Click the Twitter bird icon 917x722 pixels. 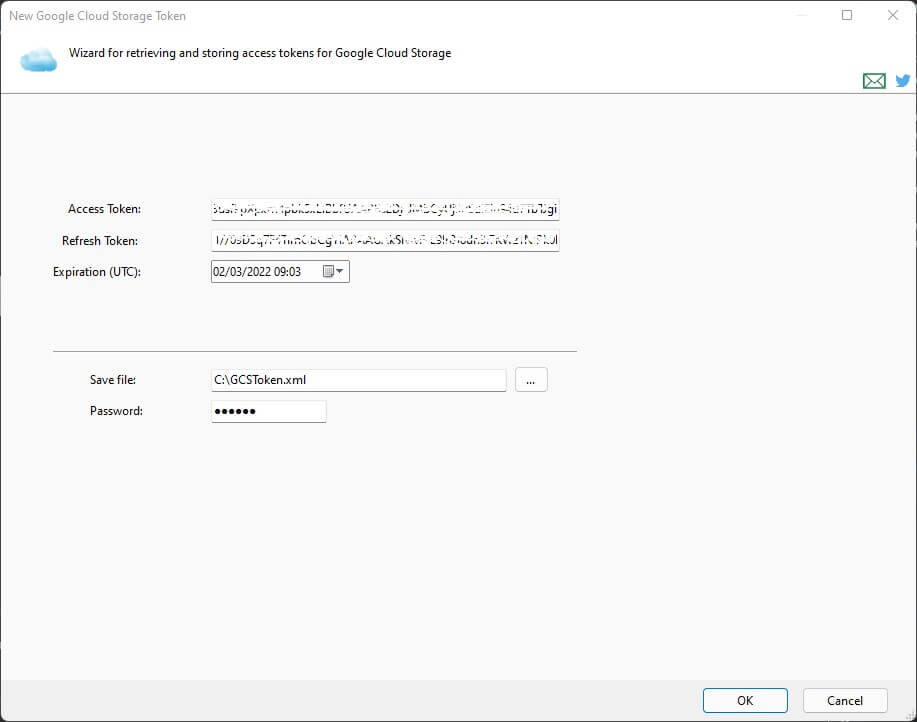[902, 80]
